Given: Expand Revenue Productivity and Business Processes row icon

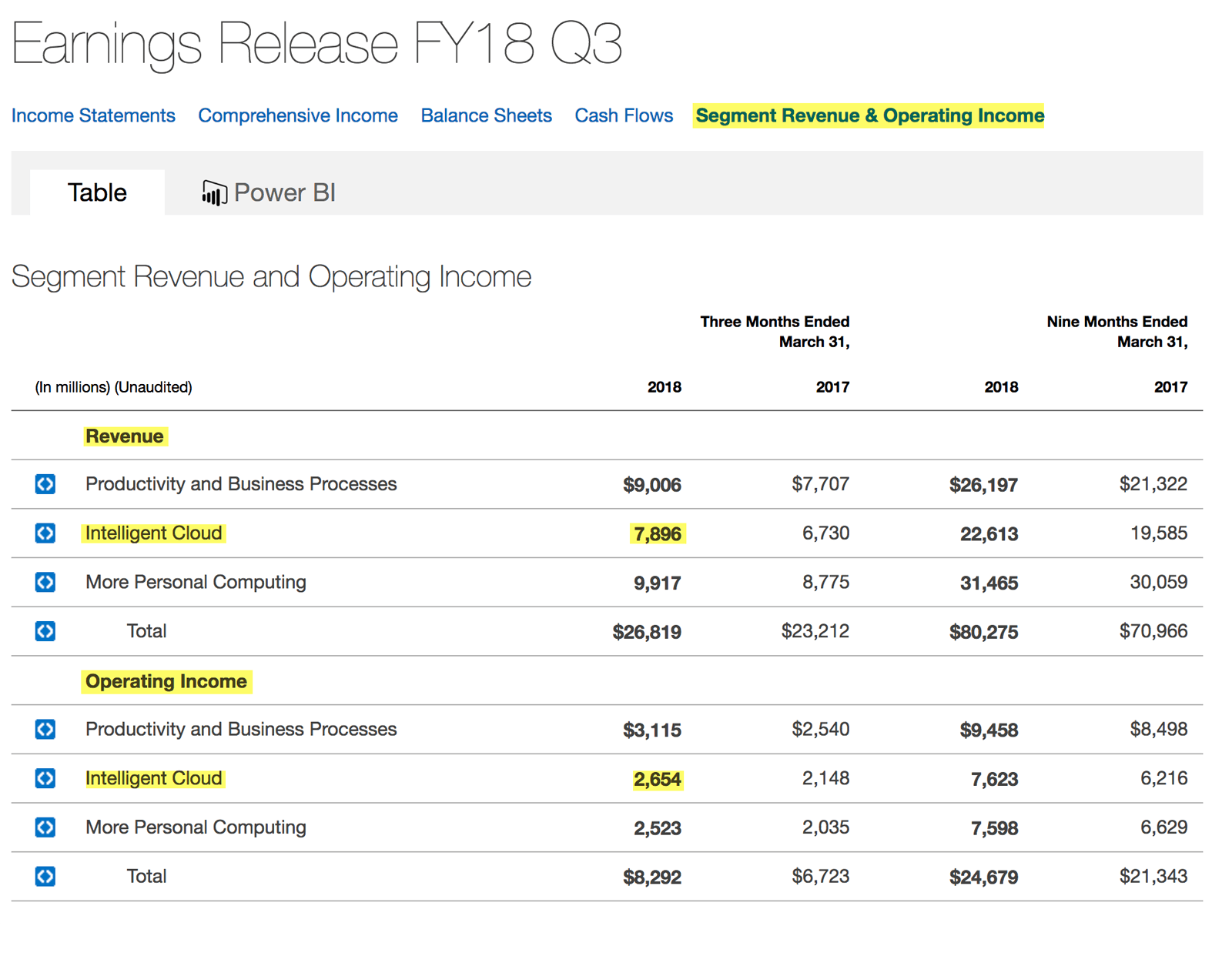Looking at the screenshot, I should tap(45, 484).
